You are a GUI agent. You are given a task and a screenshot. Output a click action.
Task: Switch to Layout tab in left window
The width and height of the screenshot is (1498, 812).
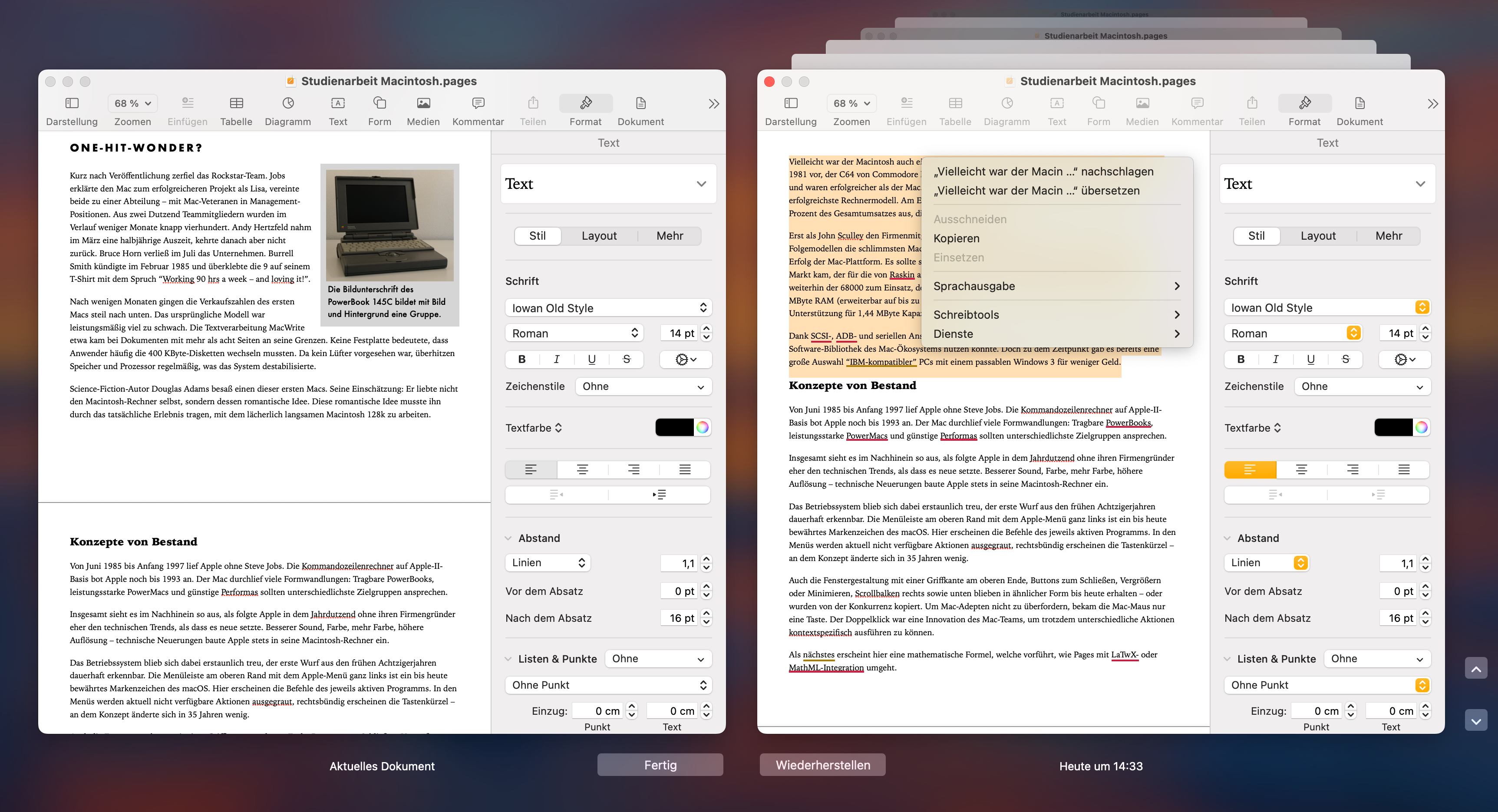pos(599,236)
